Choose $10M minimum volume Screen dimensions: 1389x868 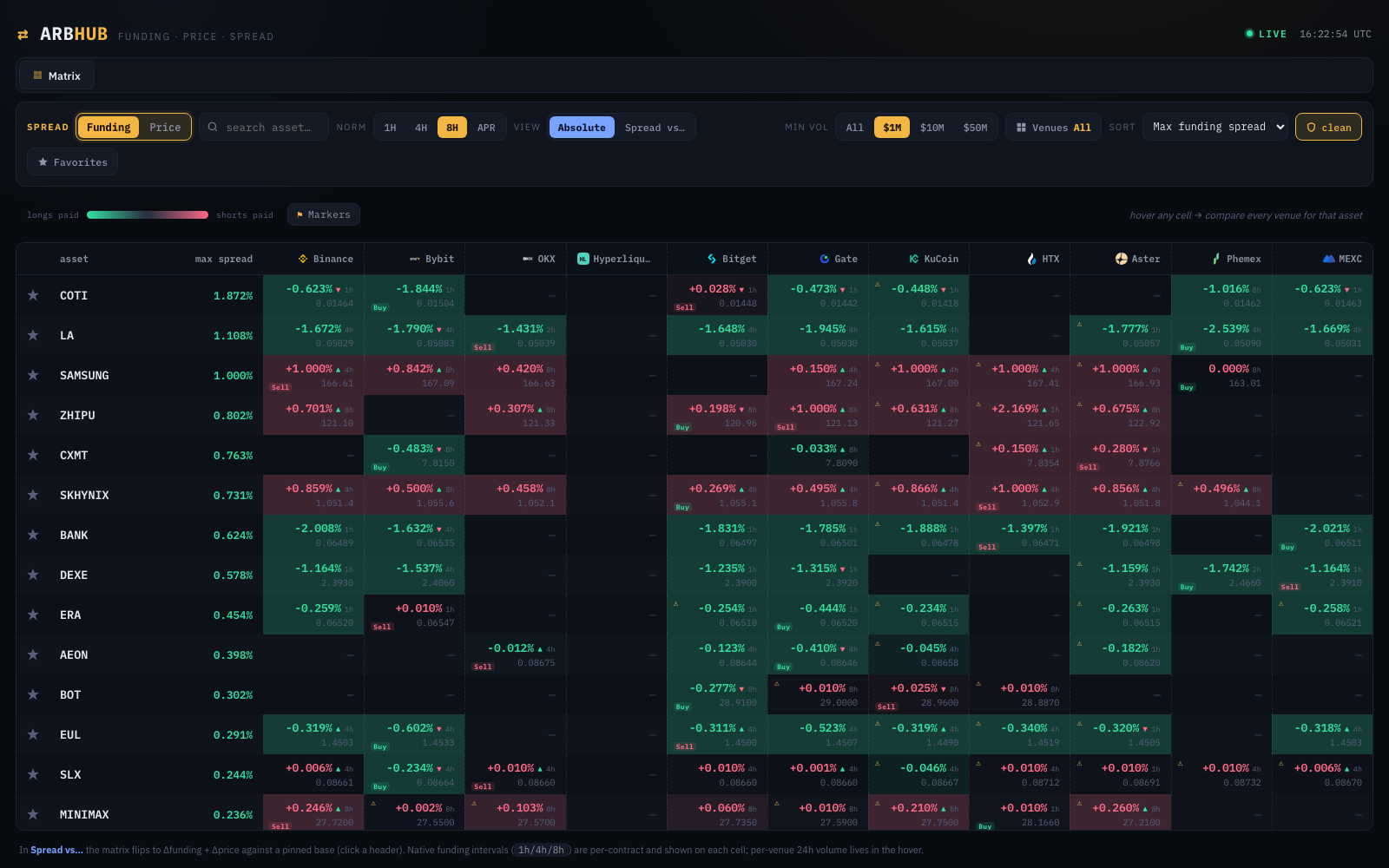click(x=932, y=128)
